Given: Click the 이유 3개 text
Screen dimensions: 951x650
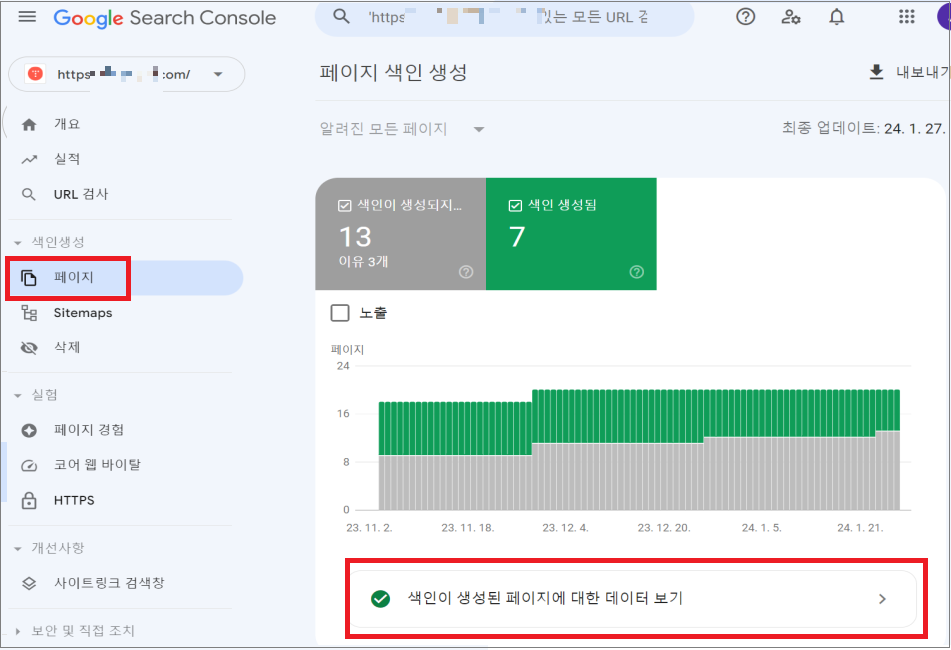Looking at the screenshot, I should [x=363, y=262].
